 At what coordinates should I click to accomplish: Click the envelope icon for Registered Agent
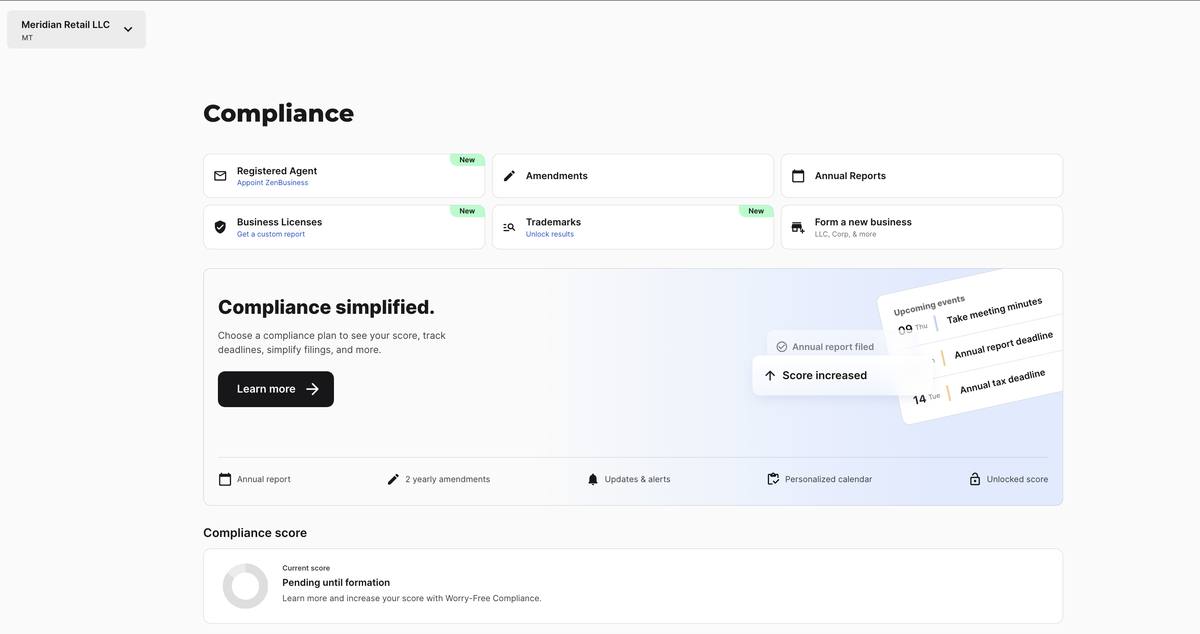[220, 176]
